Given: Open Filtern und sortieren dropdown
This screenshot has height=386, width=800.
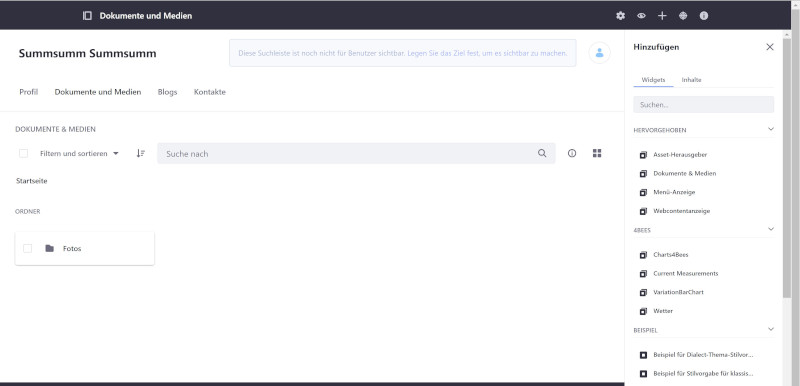Looking at the screenshot, I should click(79, 153).
